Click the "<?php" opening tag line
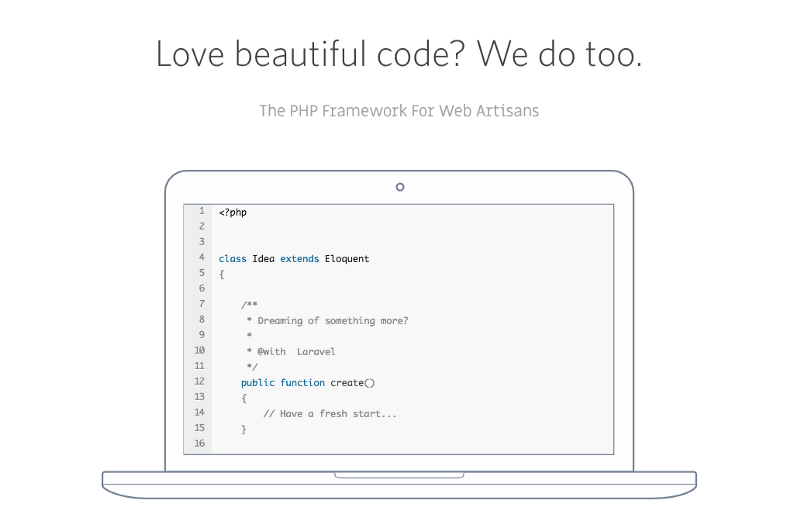 point(233,212)
